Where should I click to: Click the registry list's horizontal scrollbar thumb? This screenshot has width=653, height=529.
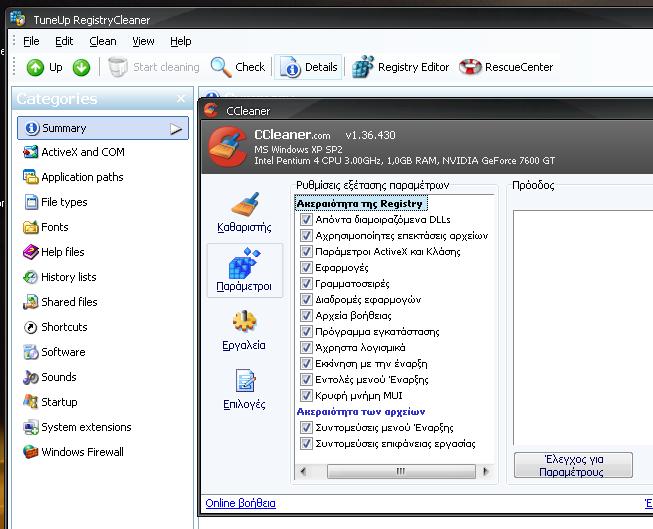click(401, 472)
